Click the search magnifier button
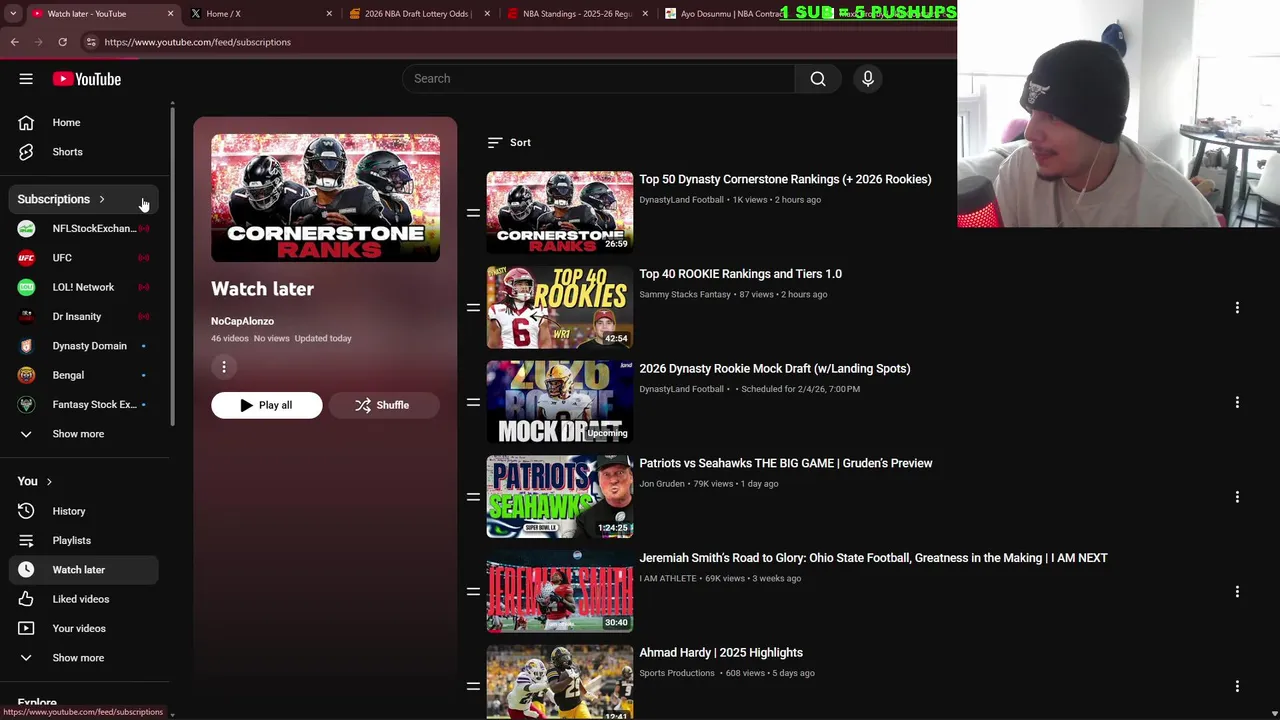Screen dimensions: 1280x720 (818, 79)
